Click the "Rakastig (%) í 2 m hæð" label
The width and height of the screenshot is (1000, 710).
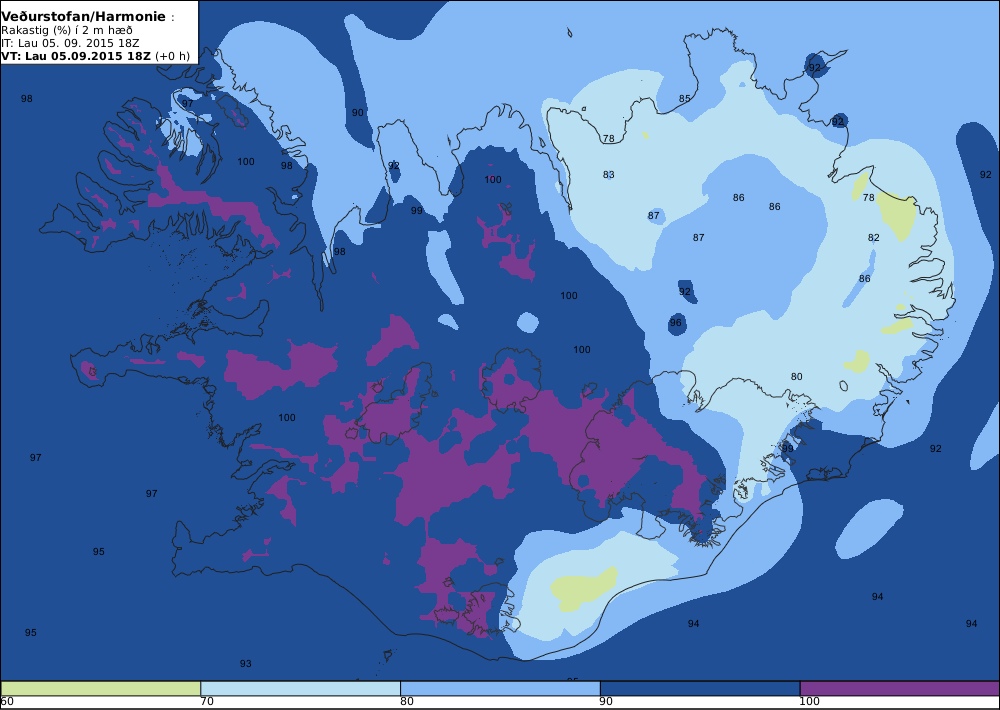(66, 31)
